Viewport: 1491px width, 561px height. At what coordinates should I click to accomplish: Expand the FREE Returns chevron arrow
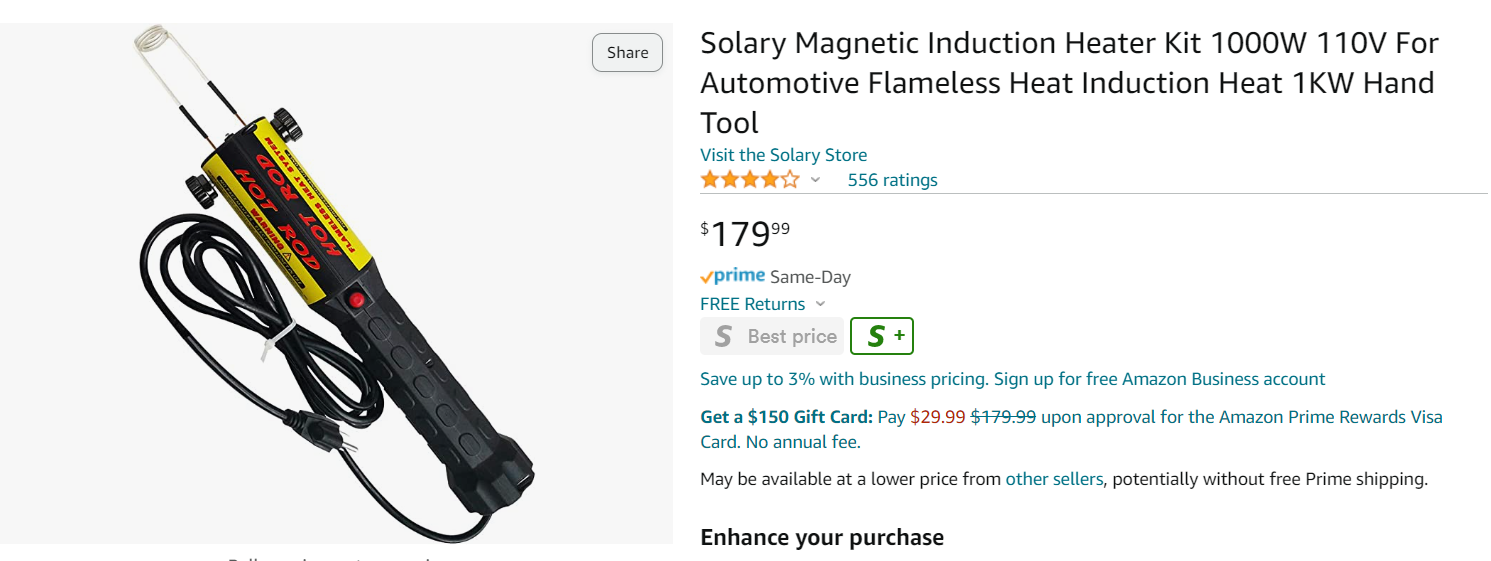click(821, 304)
